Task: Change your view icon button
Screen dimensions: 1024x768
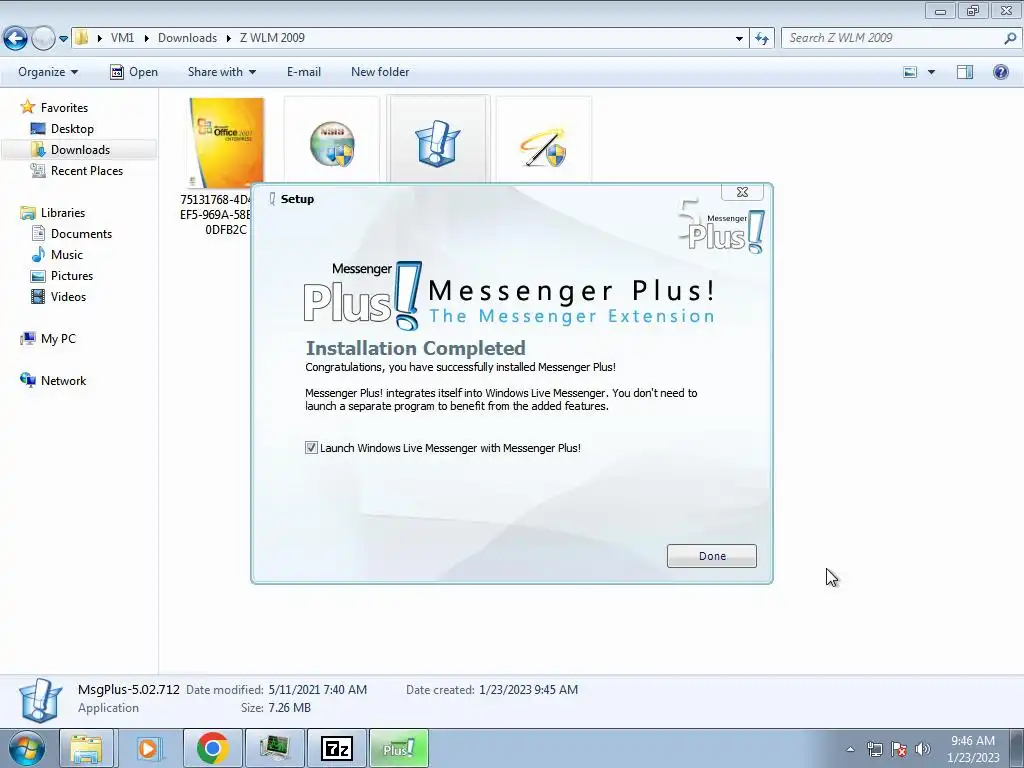Action: pyautogui.click(x=910, y=72)
